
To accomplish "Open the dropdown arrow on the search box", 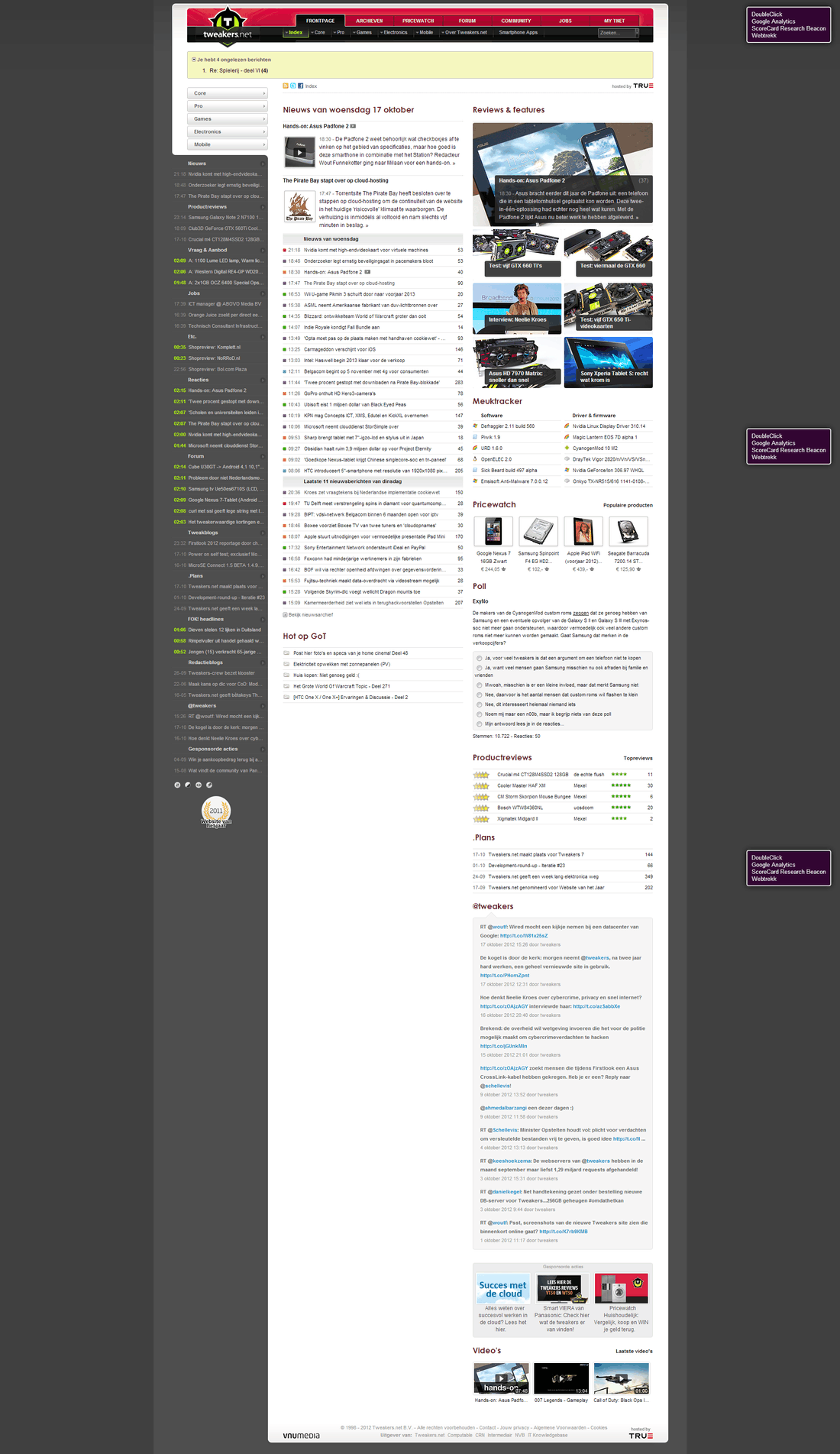I will point(636,33).
